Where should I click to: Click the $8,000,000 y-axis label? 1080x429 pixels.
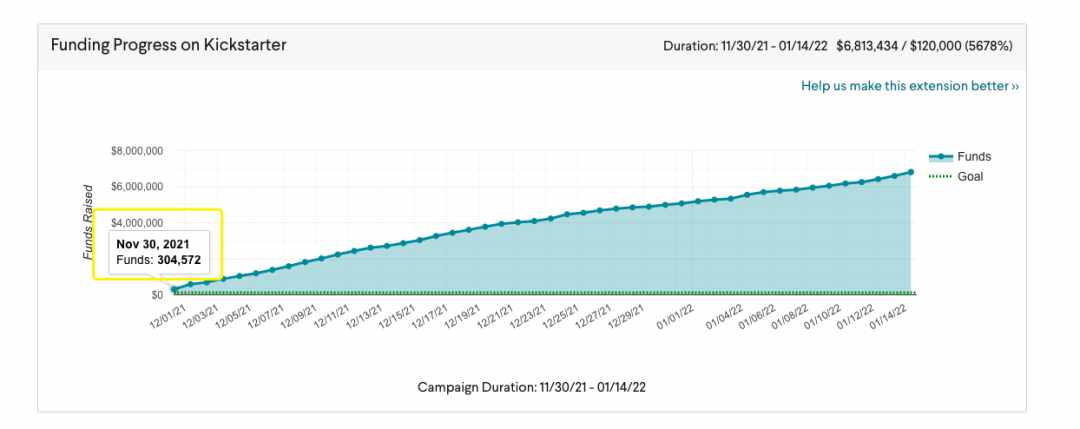[136, 150]
